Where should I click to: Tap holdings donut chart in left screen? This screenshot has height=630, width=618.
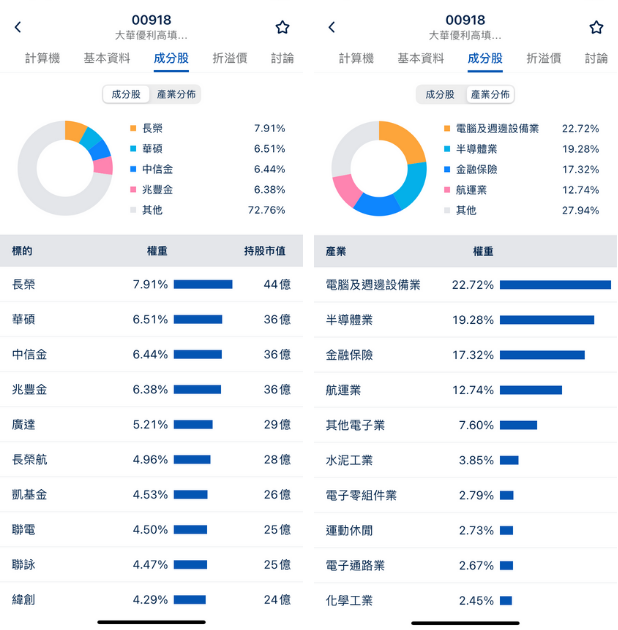pos(65,168)
